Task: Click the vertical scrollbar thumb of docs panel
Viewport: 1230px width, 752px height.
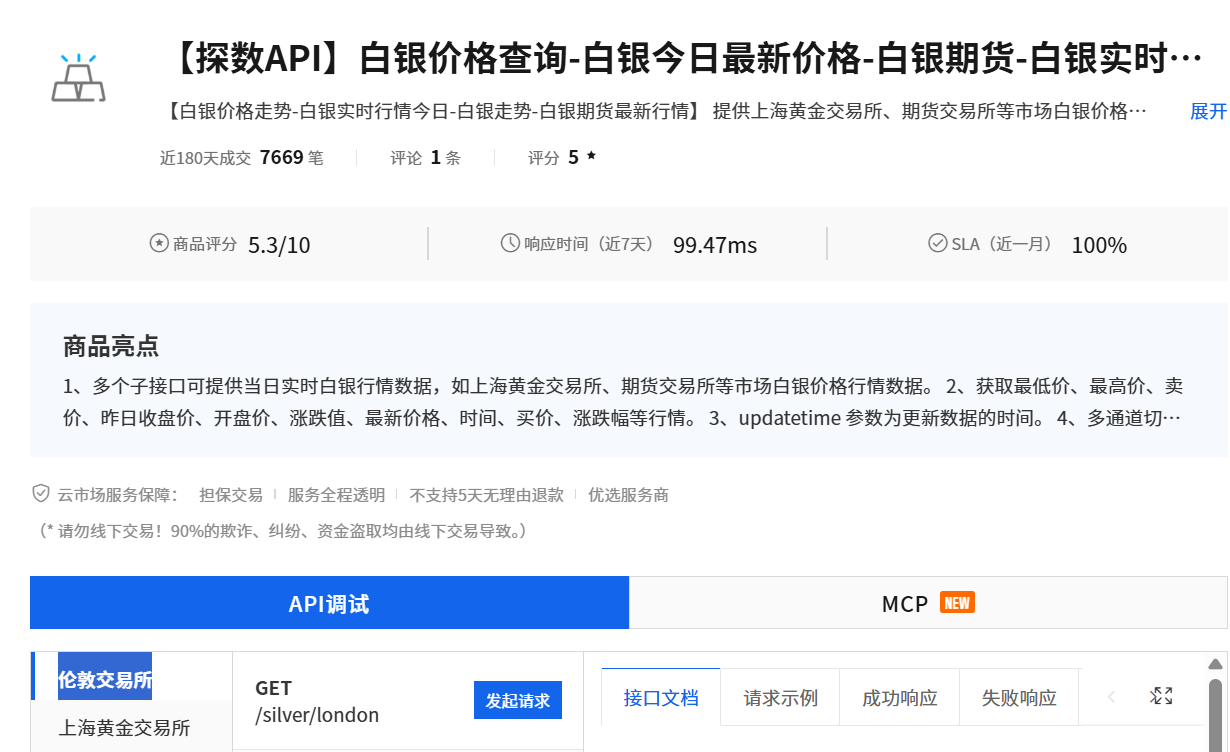Action: (1215, 714)
